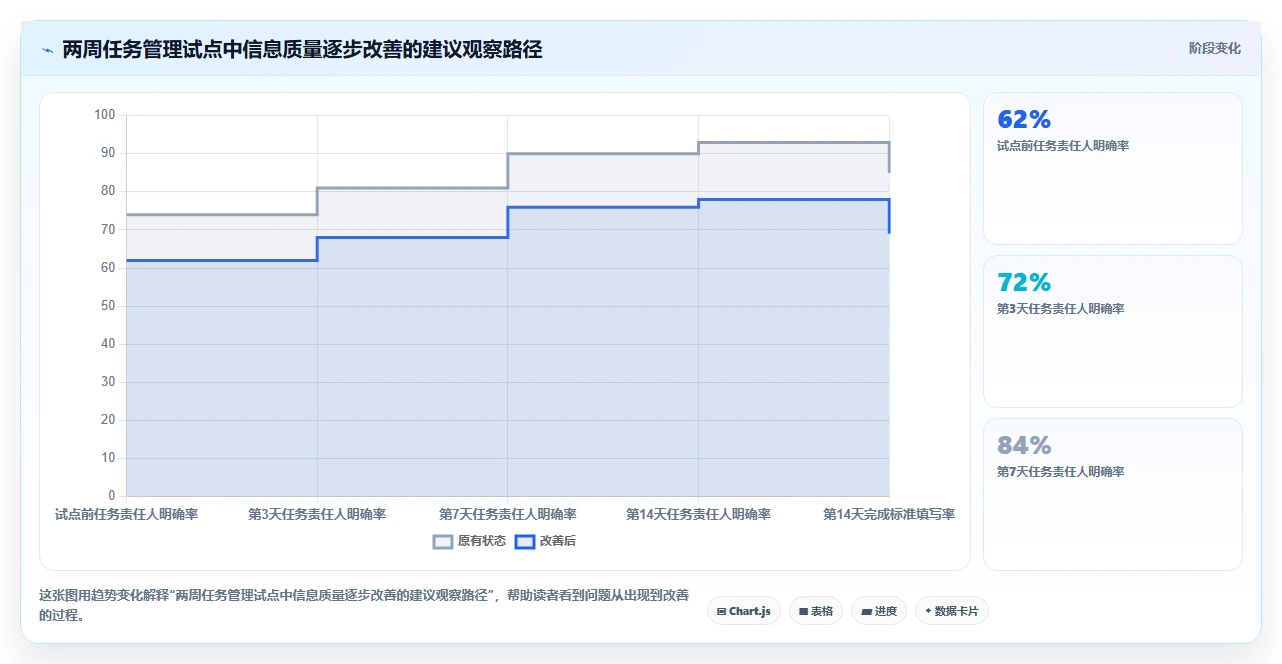Click the 试点前任务责任人明确率 card caption
This screenshot has width=1282, height=664.
point(1063,146)
